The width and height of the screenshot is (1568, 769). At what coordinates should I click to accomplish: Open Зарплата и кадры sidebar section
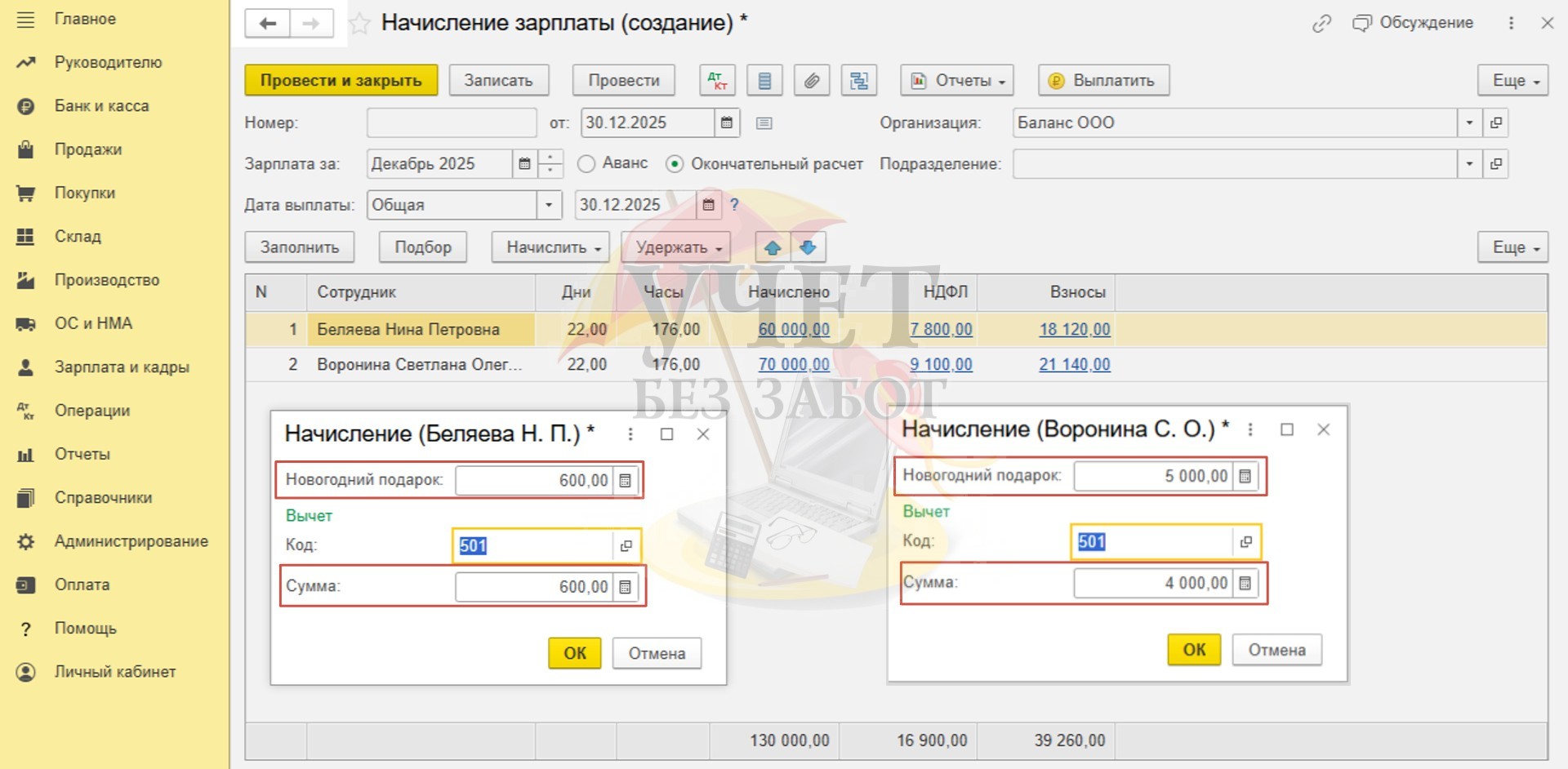pos(121,367)
